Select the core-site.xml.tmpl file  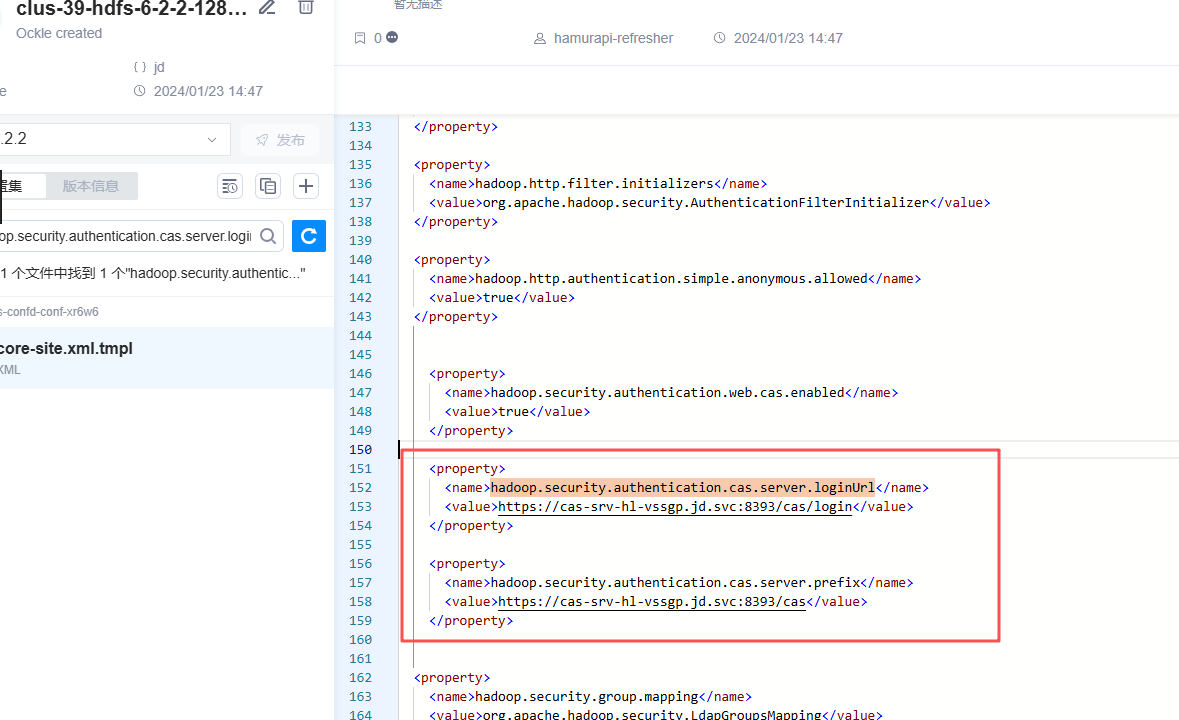point(167,358)
